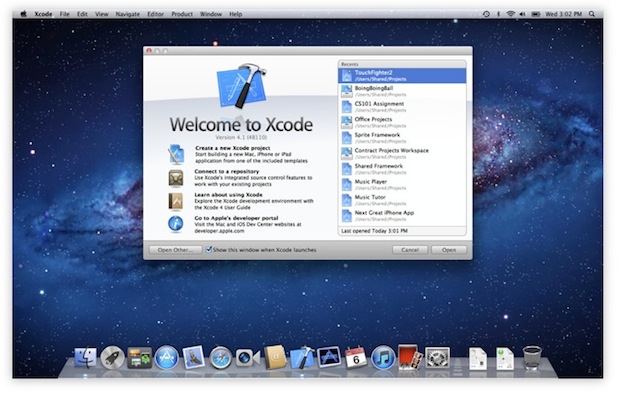The image size is (620, 394).
Task: Select Music Player recent project
Action: (402, 184)
